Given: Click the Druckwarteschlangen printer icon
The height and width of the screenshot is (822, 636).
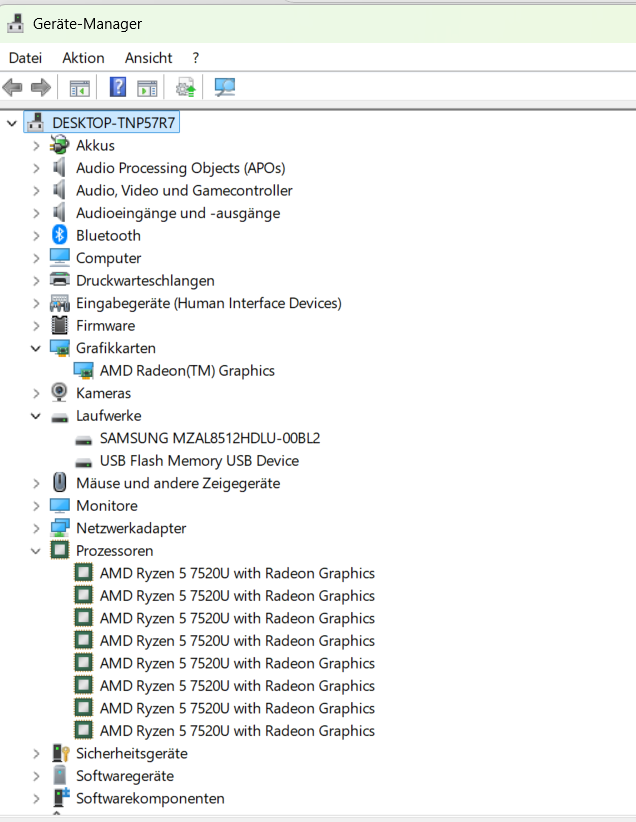Looking at the screenshot, I should 60,279.
